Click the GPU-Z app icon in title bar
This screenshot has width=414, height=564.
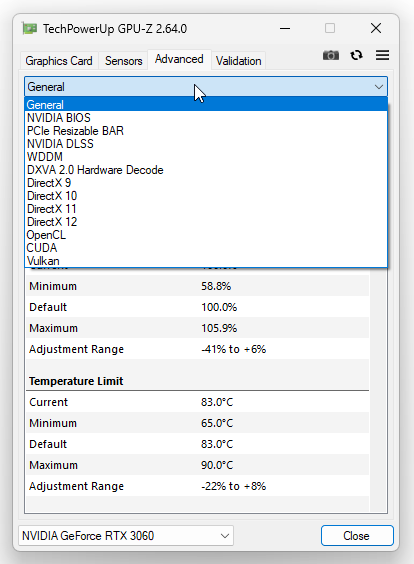(x=29, y=28)
